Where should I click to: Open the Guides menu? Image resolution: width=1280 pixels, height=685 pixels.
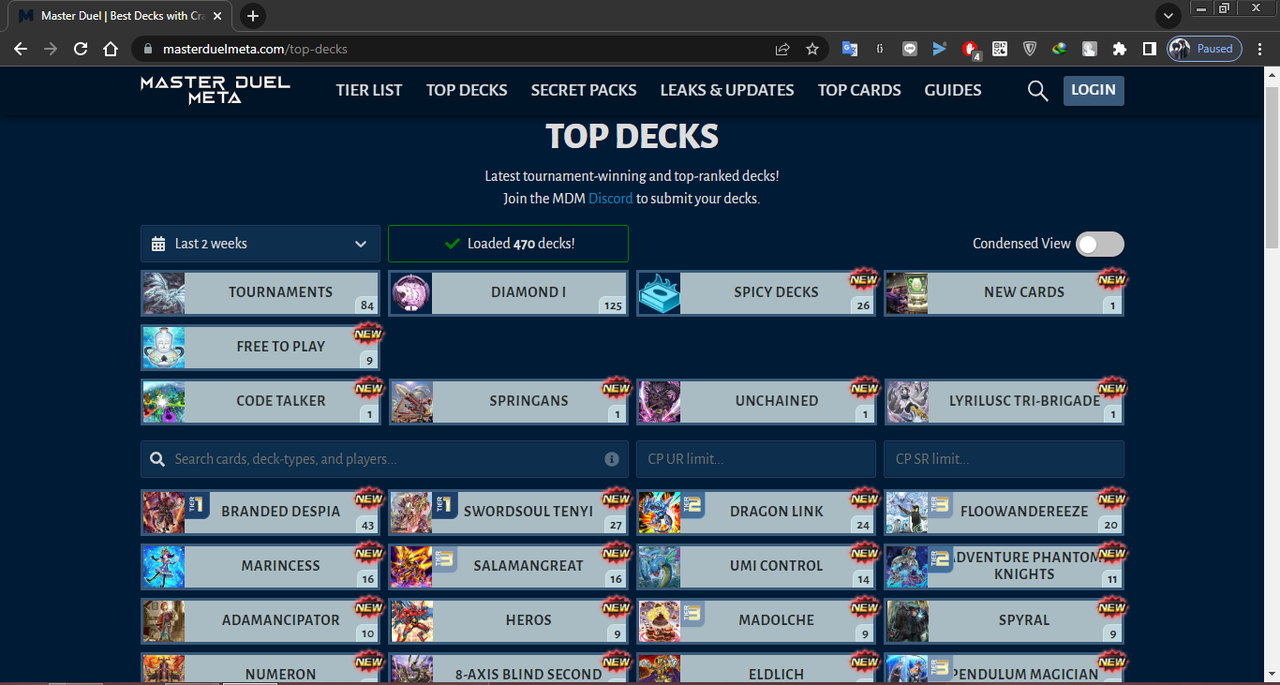point(953,90)
